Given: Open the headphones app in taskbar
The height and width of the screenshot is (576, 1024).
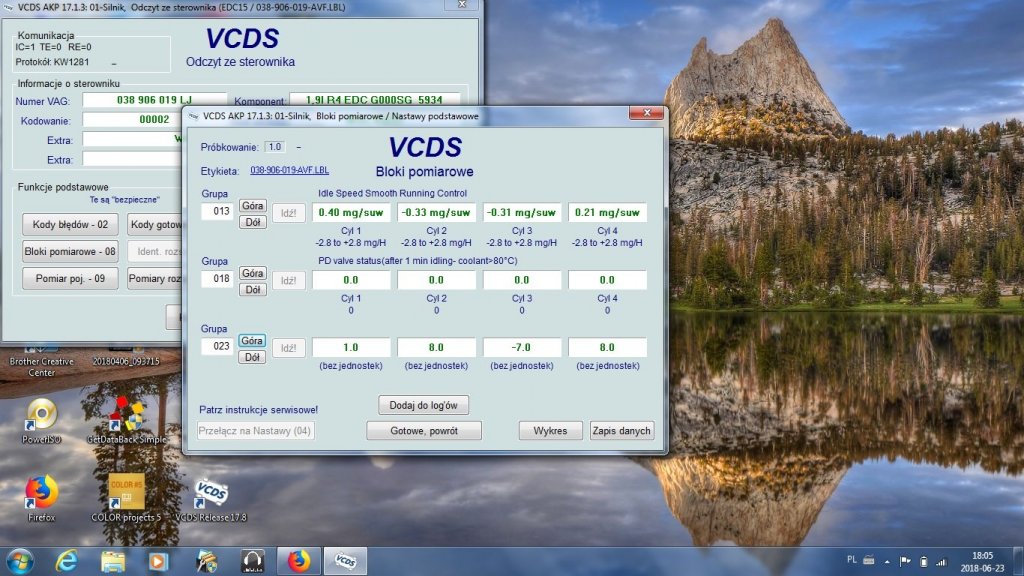Looking at the screenshot, I should (x=252, y=561).
